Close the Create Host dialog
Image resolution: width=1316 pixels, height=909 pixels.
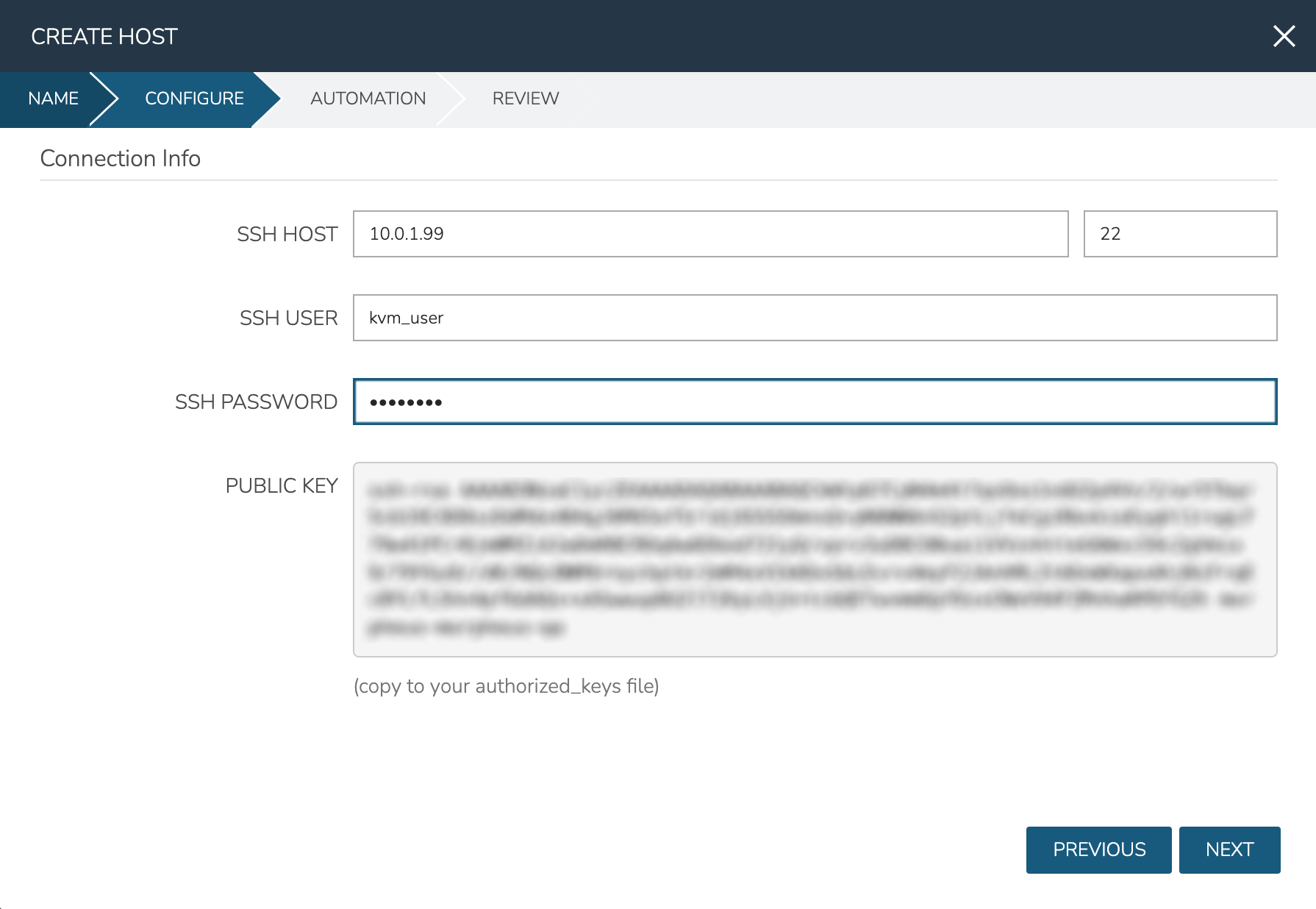[1284, 36]
